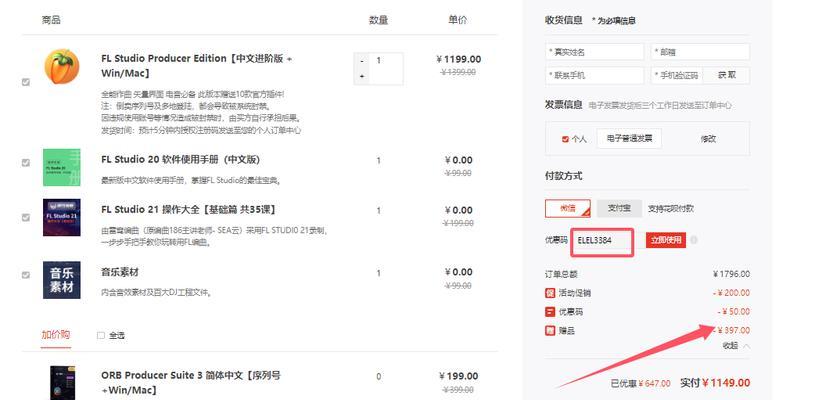815x400 pixels.
Task: Click the 优惠码 -¥50.00 discount amount
Action: coord(735,312)
